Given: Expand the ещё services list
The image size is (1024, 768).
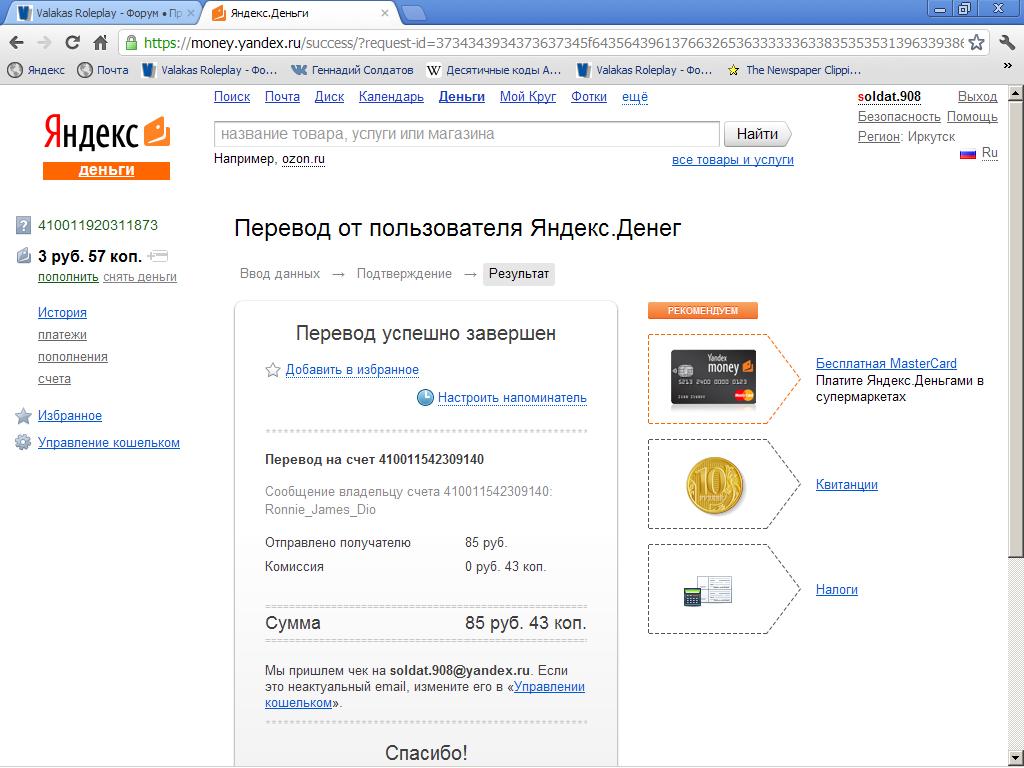Looking at the screenshot, I should click(x=635, y=97).
